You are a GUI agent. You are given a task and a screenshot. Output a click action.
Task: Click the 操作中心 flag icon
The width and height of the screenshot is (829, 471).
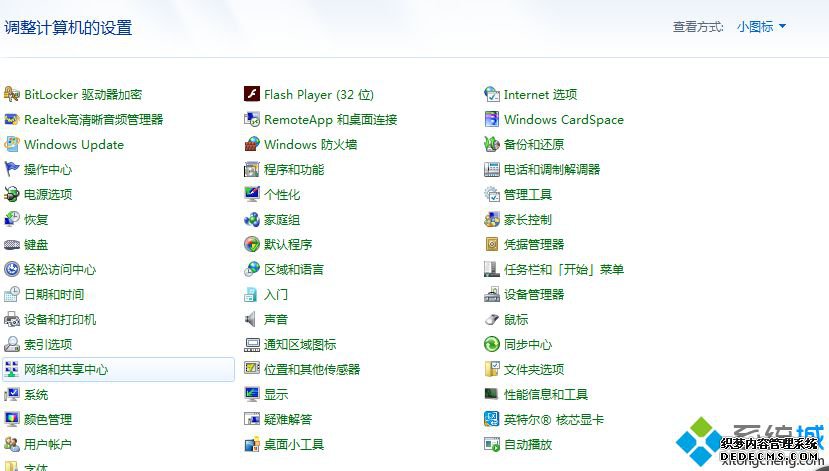tap(12, 169)
